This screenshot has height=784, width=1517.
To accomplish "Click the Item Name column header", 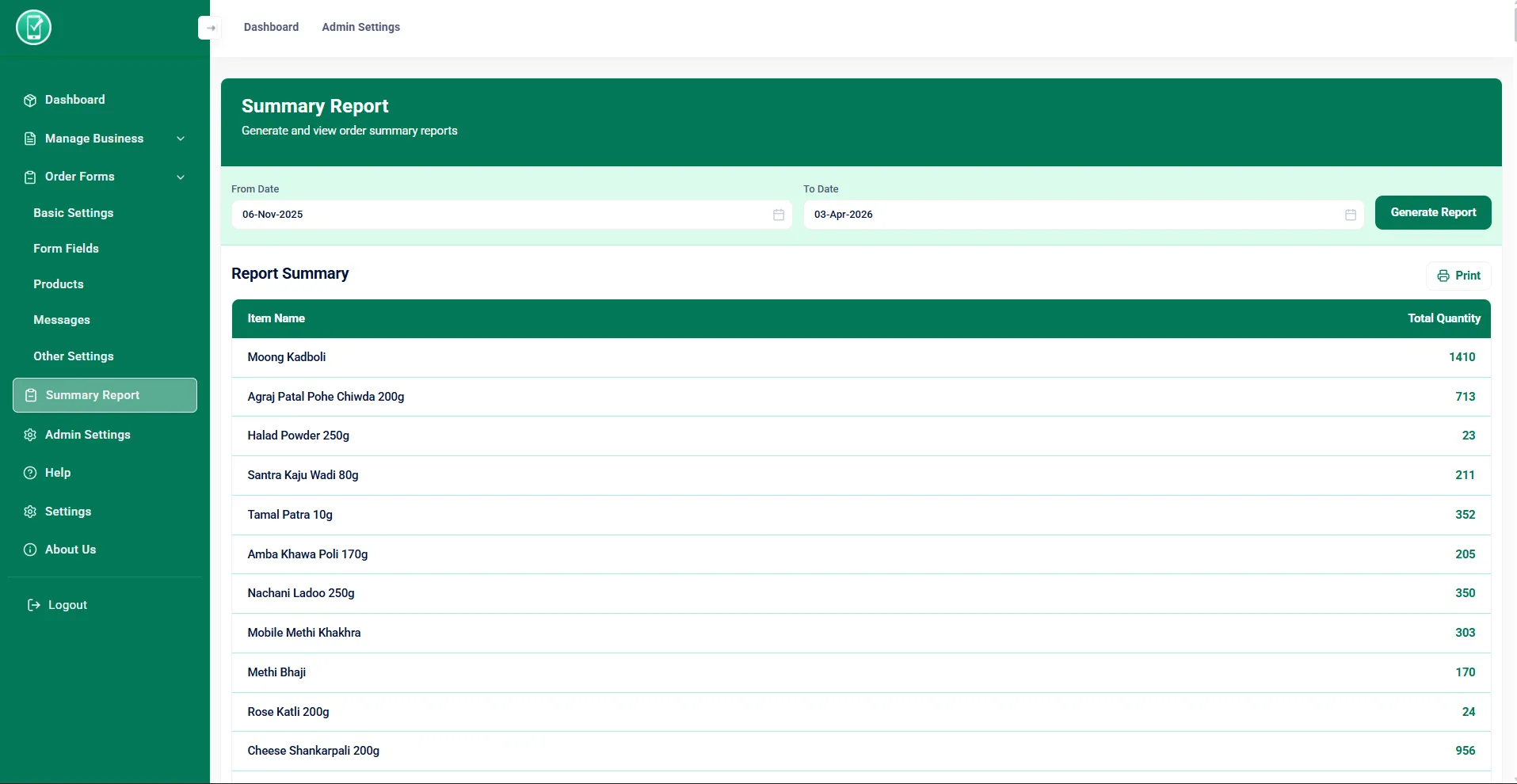I will click(276, 318).
